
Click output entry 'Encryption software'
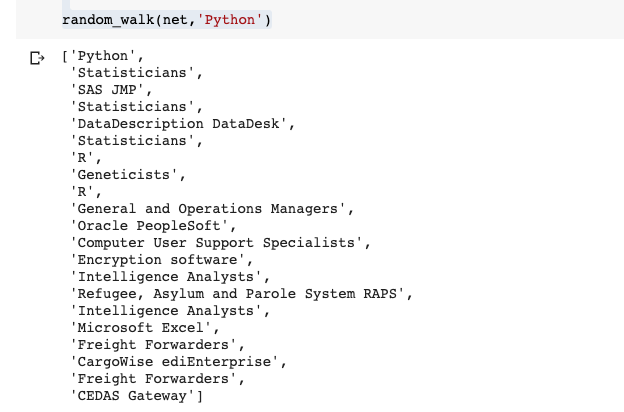[x=157, y=260]
